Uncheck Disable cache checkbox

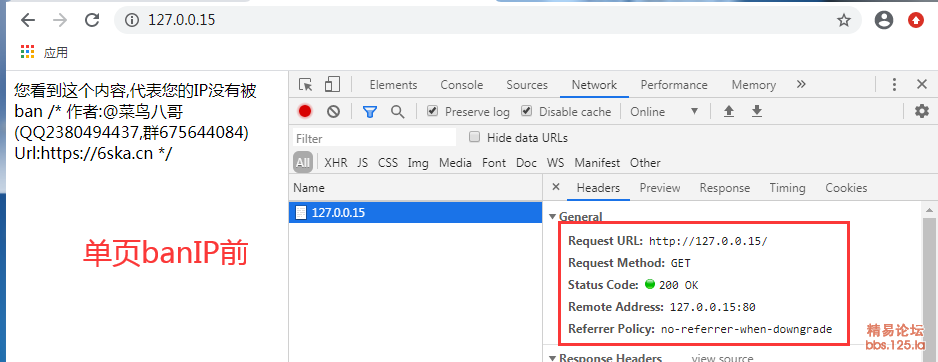click(526, 111)
